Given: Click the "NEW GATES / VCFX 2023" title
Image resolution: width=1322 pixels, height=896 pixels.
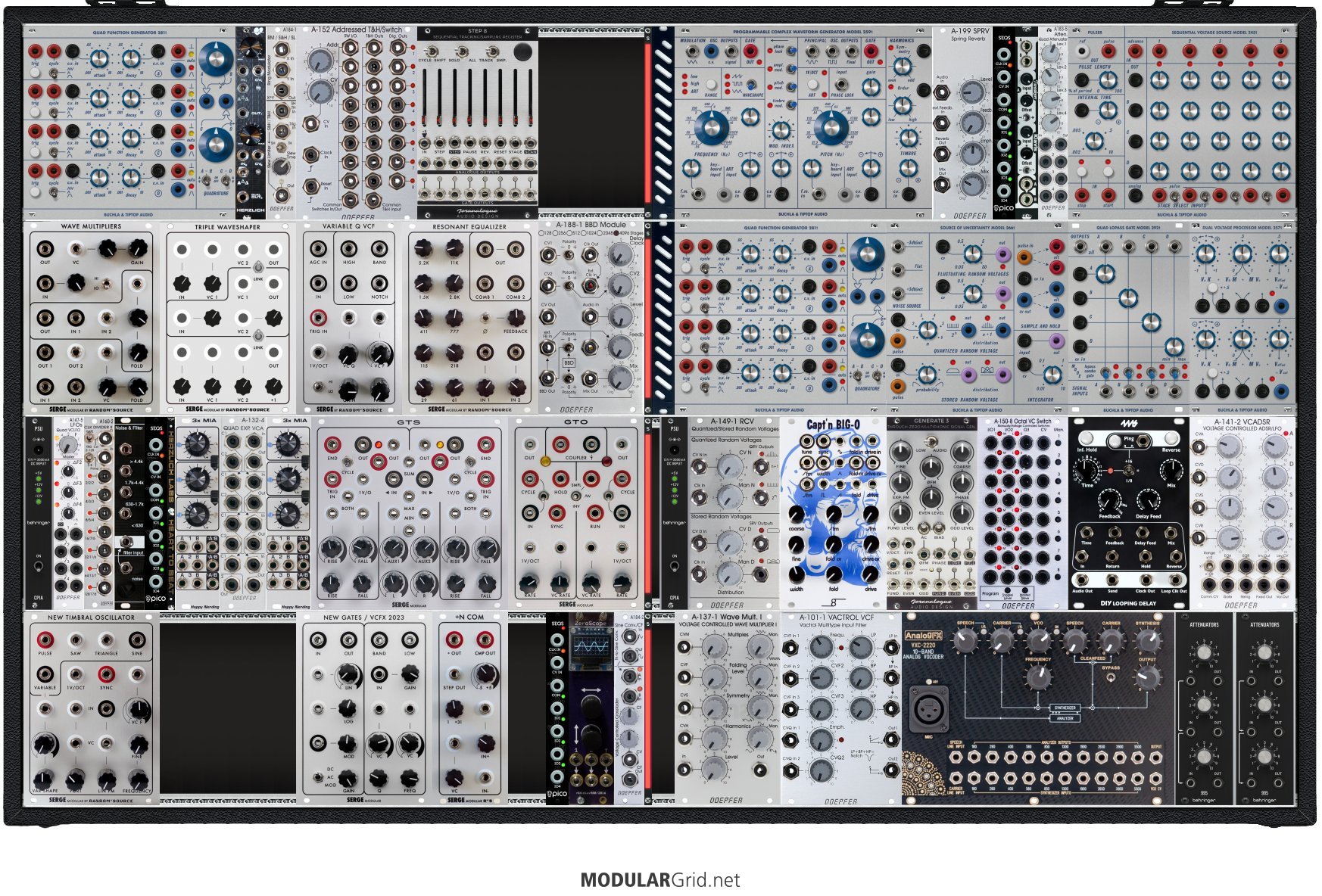Looking at the screenshot, I should click(x=363, y=618).
